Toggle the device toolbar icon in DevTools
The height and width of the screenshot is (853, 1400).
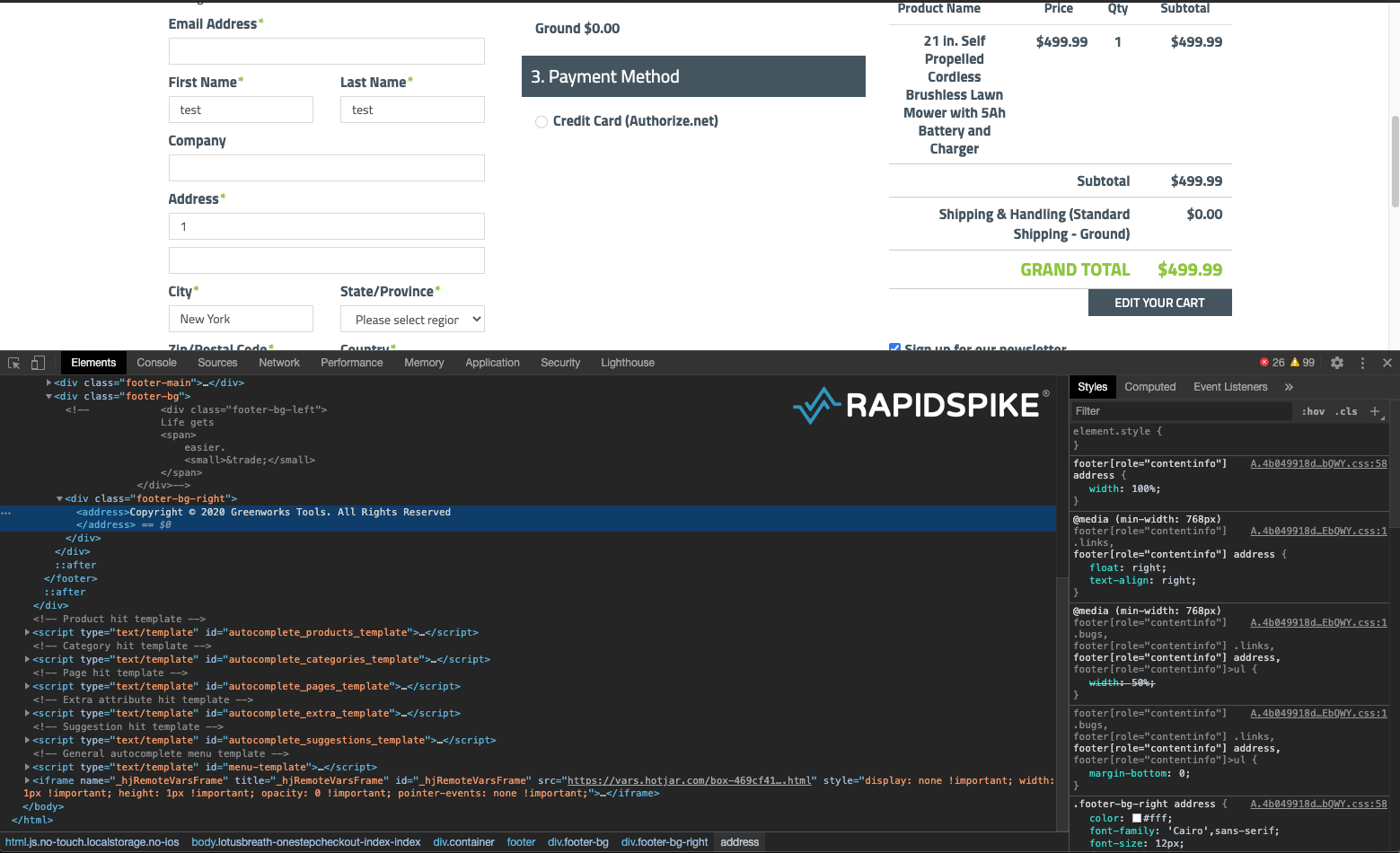pos(38,363)
